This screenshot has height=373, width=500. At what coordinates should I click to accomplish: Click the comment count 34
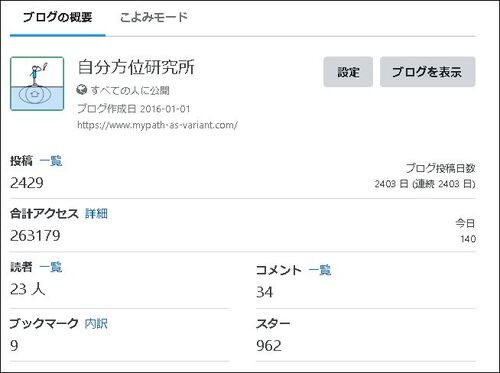coord(265,292)
